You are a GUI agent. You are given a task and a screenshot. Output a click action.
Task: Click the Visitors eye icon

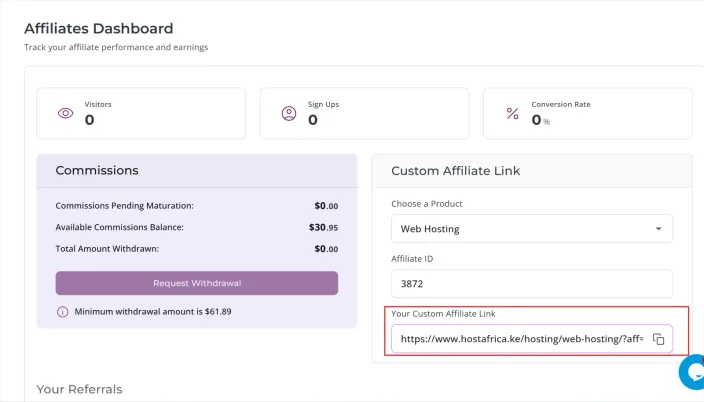(x=66, y=113)
